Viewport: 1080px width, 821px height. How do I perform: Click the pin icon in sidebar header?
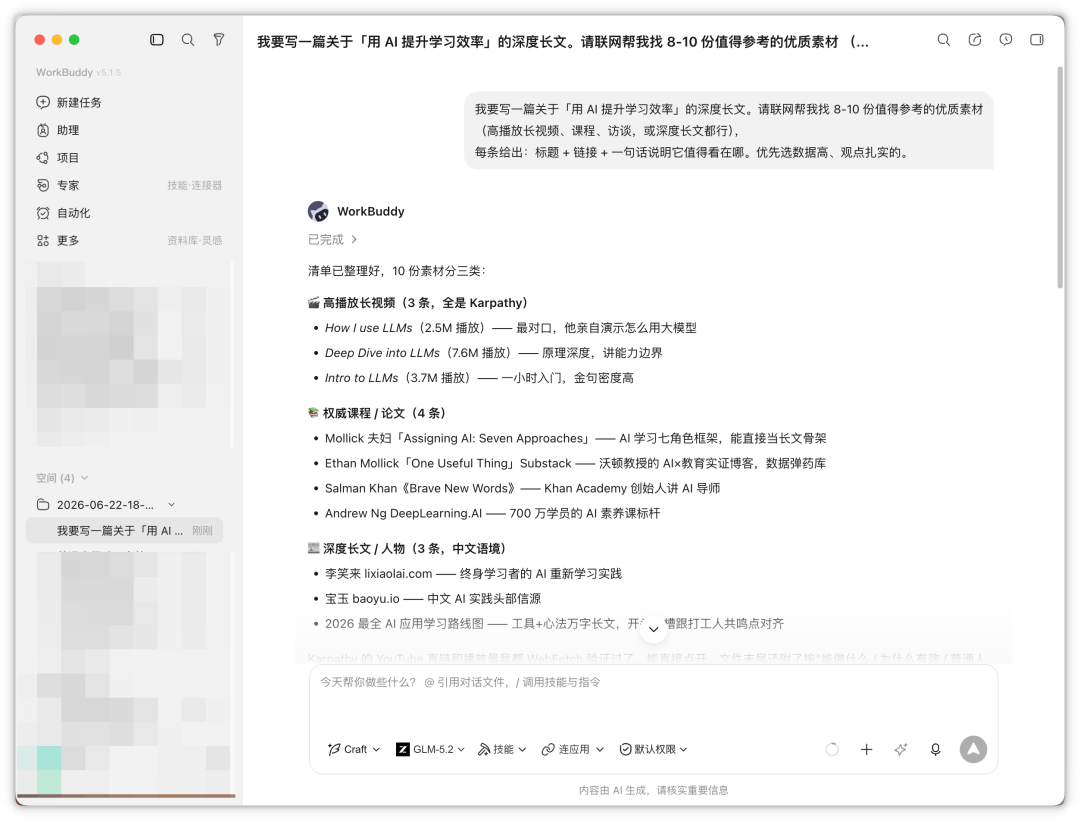coord(218,40)
